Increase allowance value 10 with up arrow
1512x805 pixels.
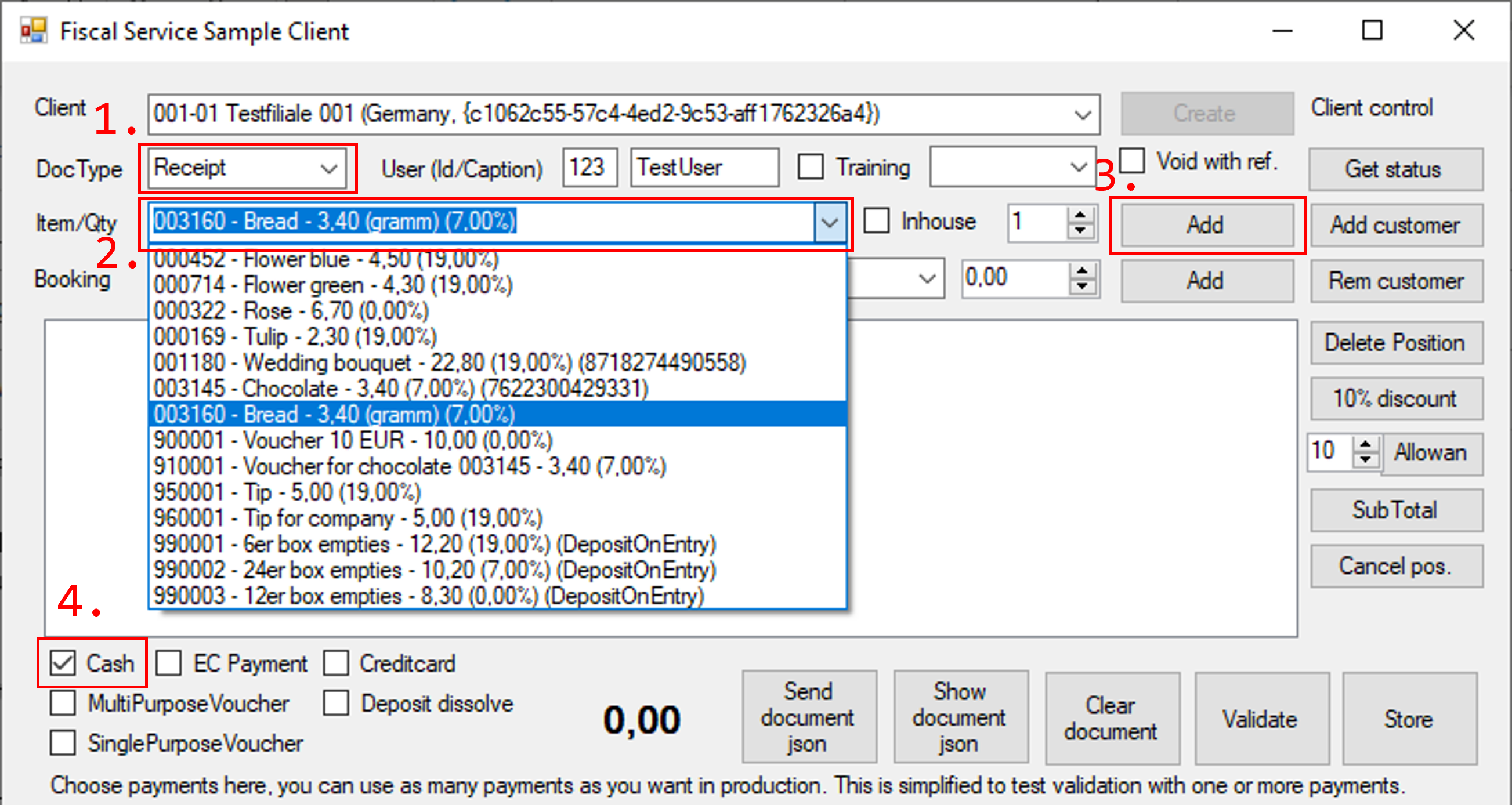pos(1366,444)
